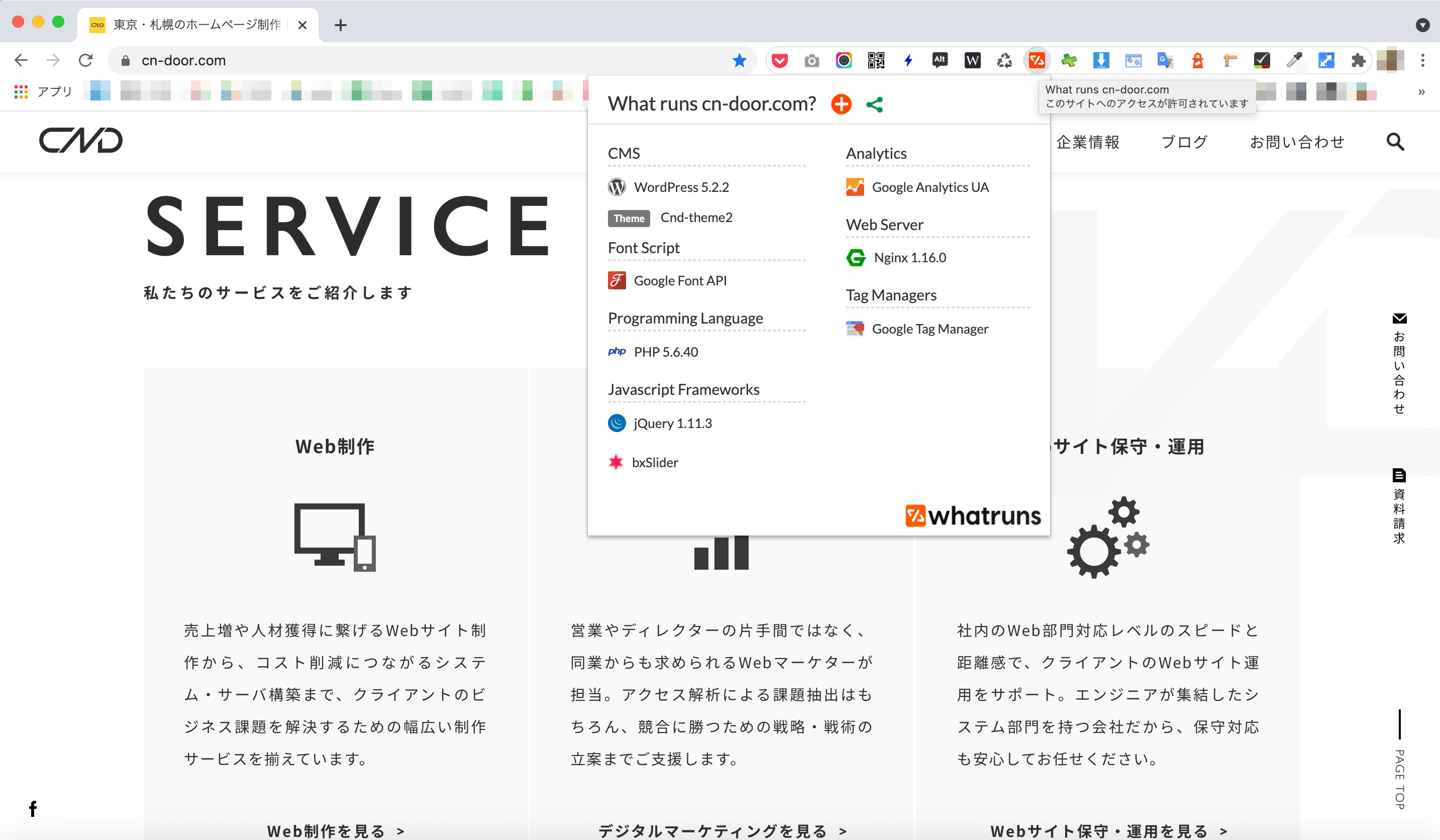Click the eyedropper color picker extension
The height and width of the screenshot is (840, 1440).
1294,60
